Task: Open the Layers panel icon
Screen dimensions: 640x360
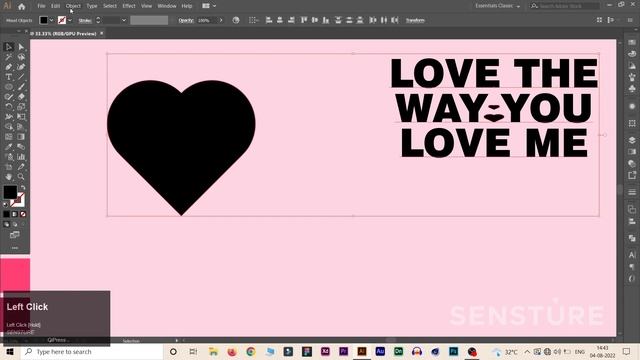Action: point(632,140)
